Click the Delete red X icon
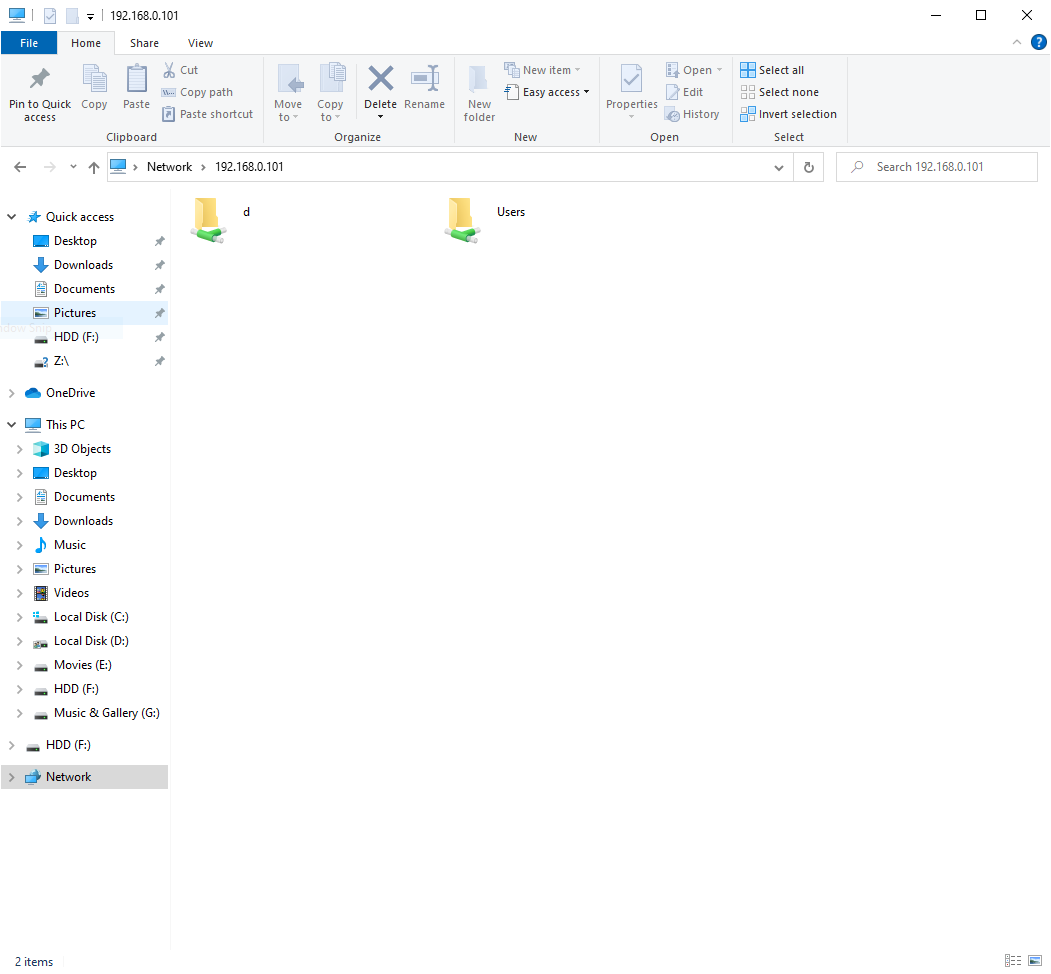 [x=381, y=78]
